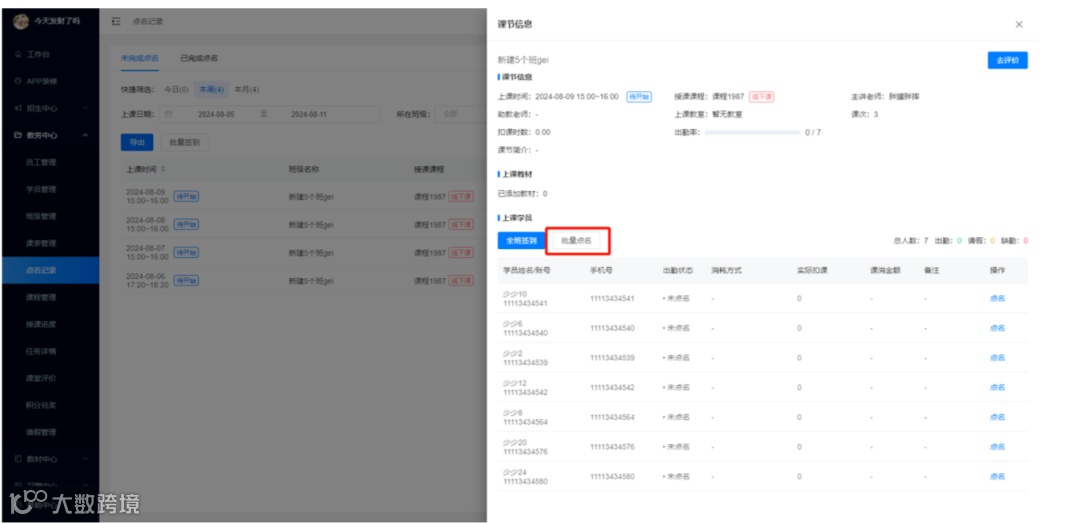
Task: Click the APP装修 icon in the sidebar
Action: click(19, 81)
